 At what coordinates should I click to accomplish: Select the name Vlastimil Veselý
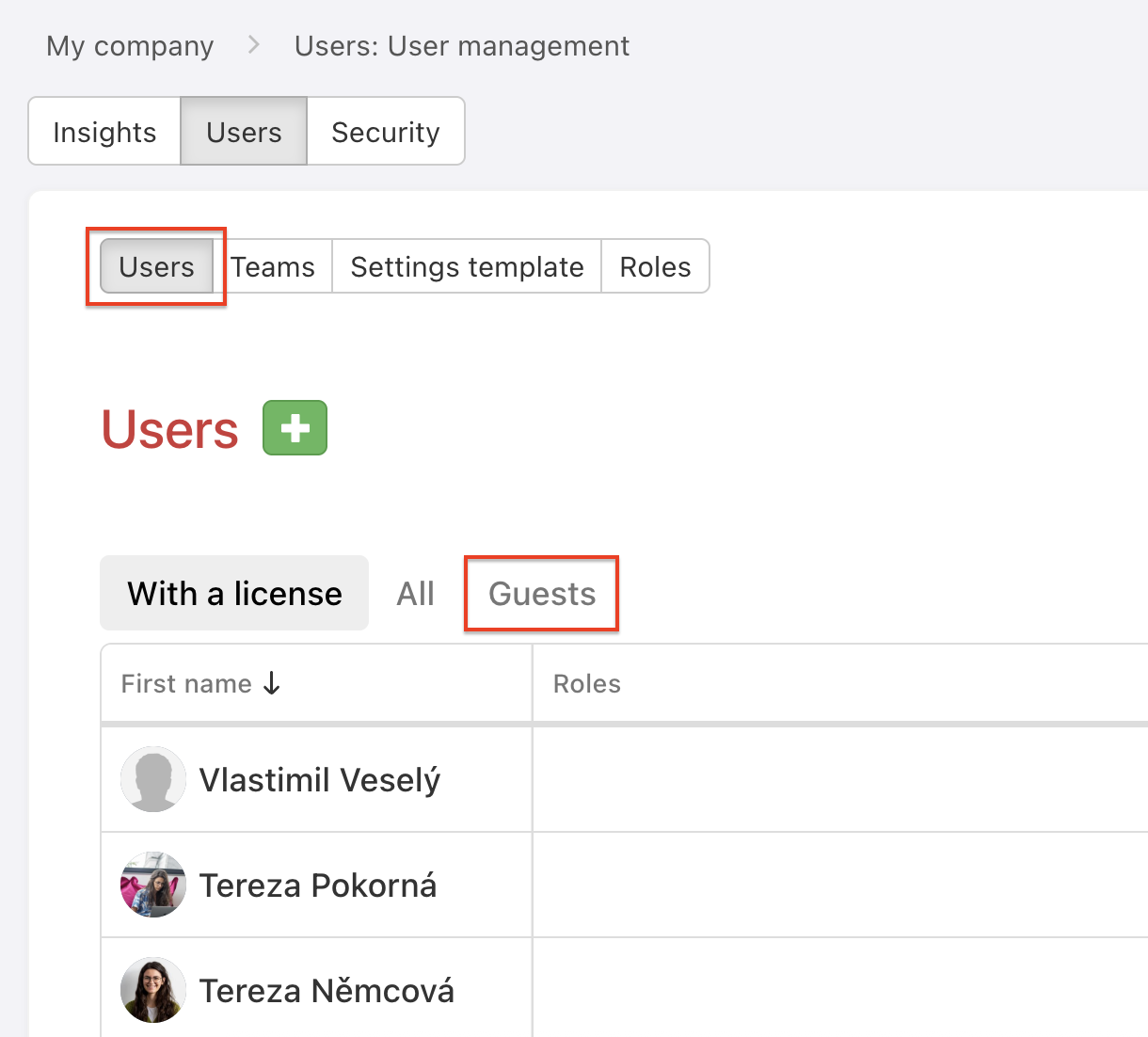320,780
